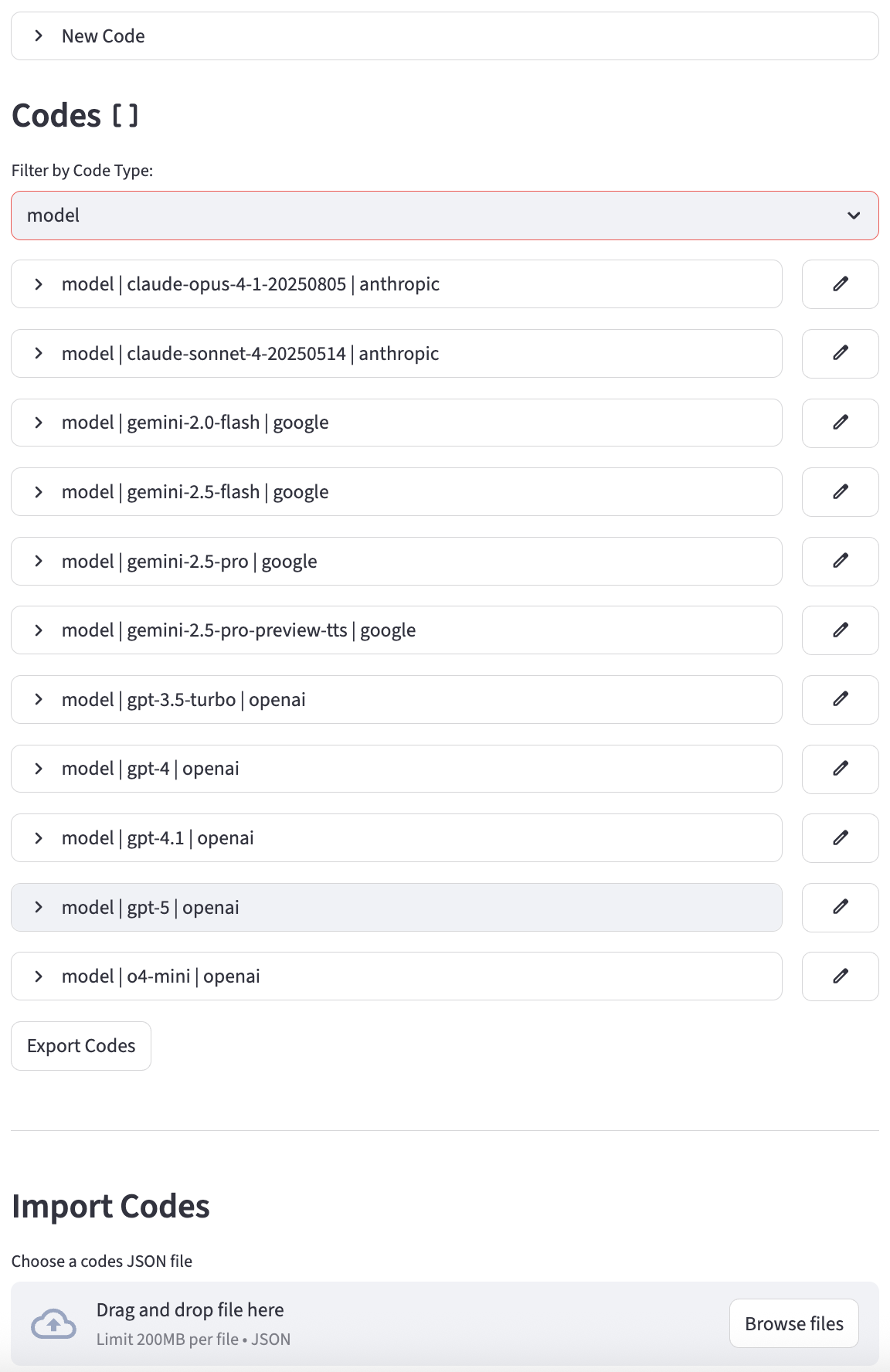Edit the claude-opus-4-1-20250805 code via pencil icon
This screenshot has height=1372, width=890.
click(x=840, y=284)
